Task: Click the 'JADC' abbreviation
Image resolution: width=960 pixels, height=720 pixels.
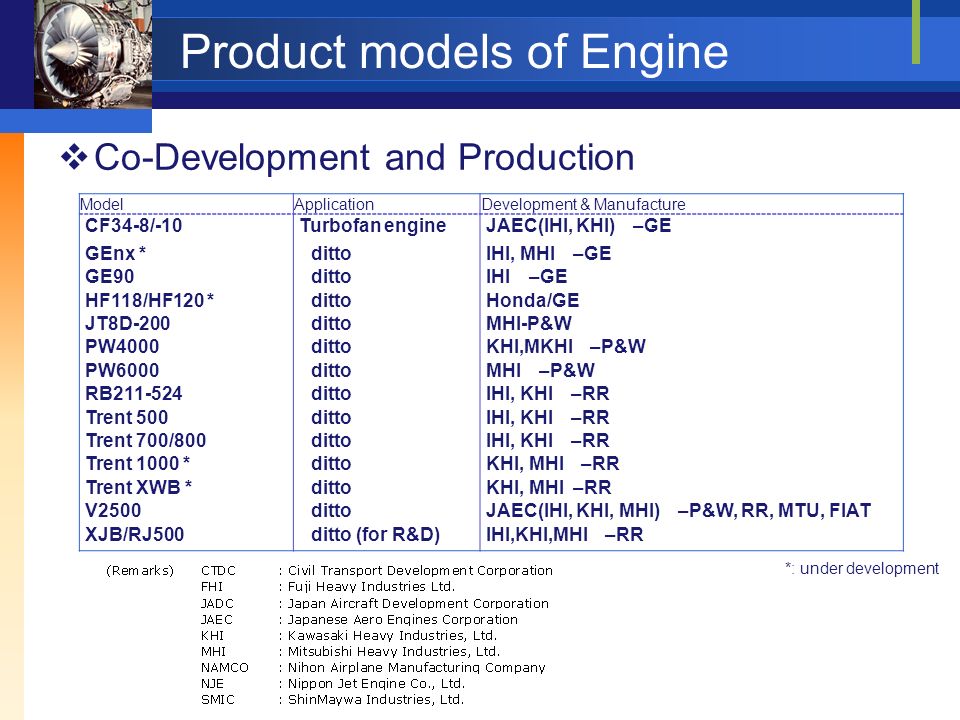Action: point(217,604)
